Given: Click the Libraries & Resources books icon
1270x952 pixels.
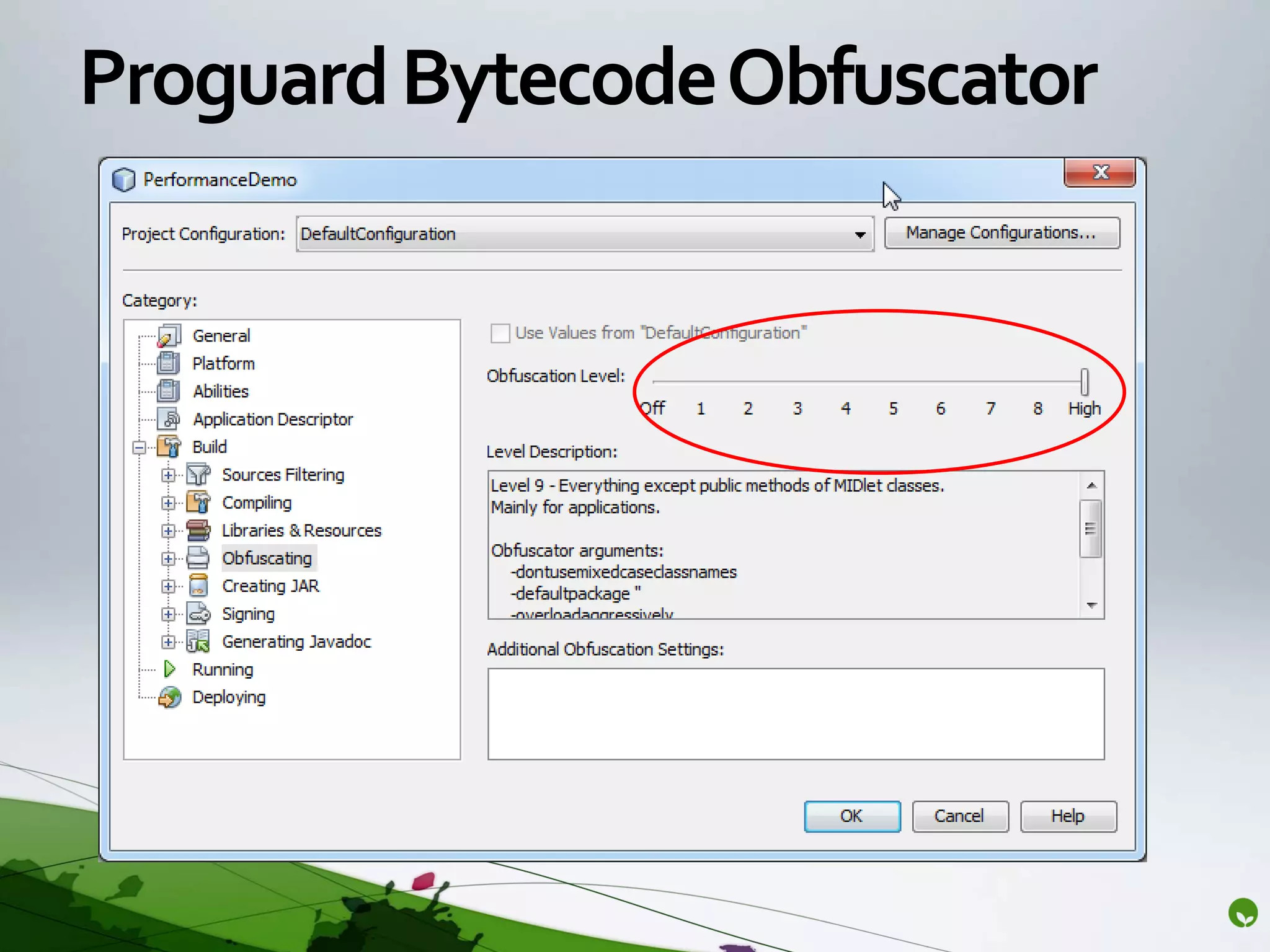Looking at the screenshot, I should (x=198, y=531).
